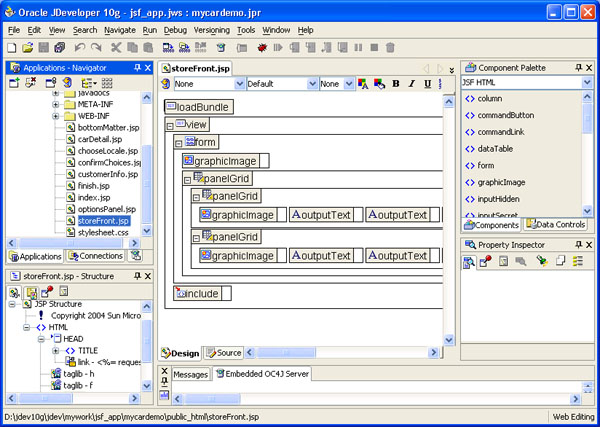Switch to the Messages tab
This screenshot has height=427, width=600.
pos(191,375)
